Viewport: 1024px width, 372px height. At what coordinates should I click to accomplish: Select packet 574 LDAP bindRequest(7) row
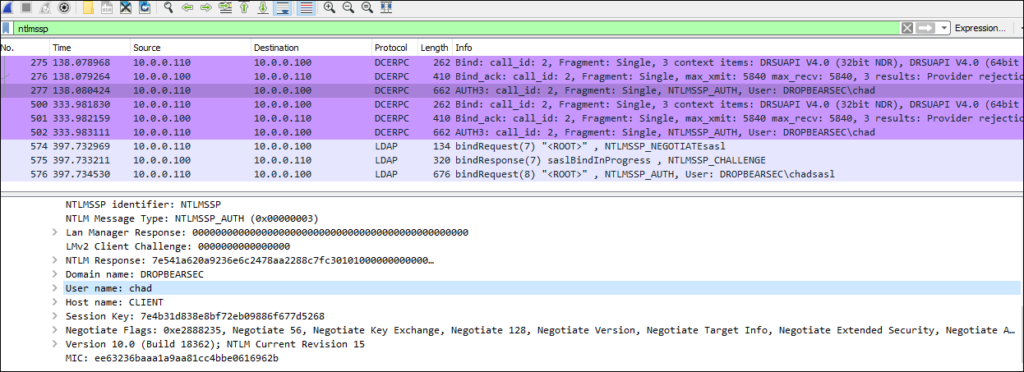[x=512, y=146]
